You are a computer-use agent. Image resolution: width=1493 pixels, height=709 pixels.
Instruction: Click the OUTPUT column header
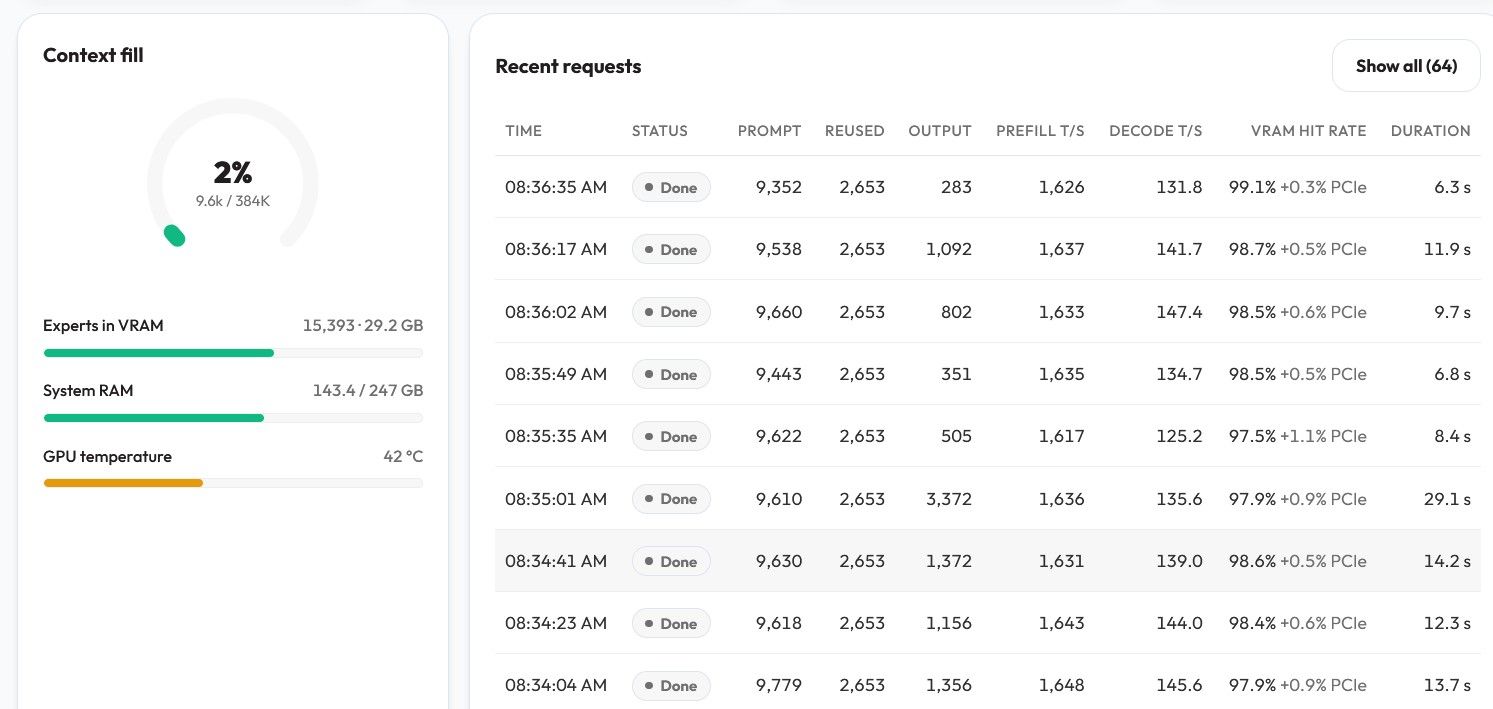pos(940,131)
